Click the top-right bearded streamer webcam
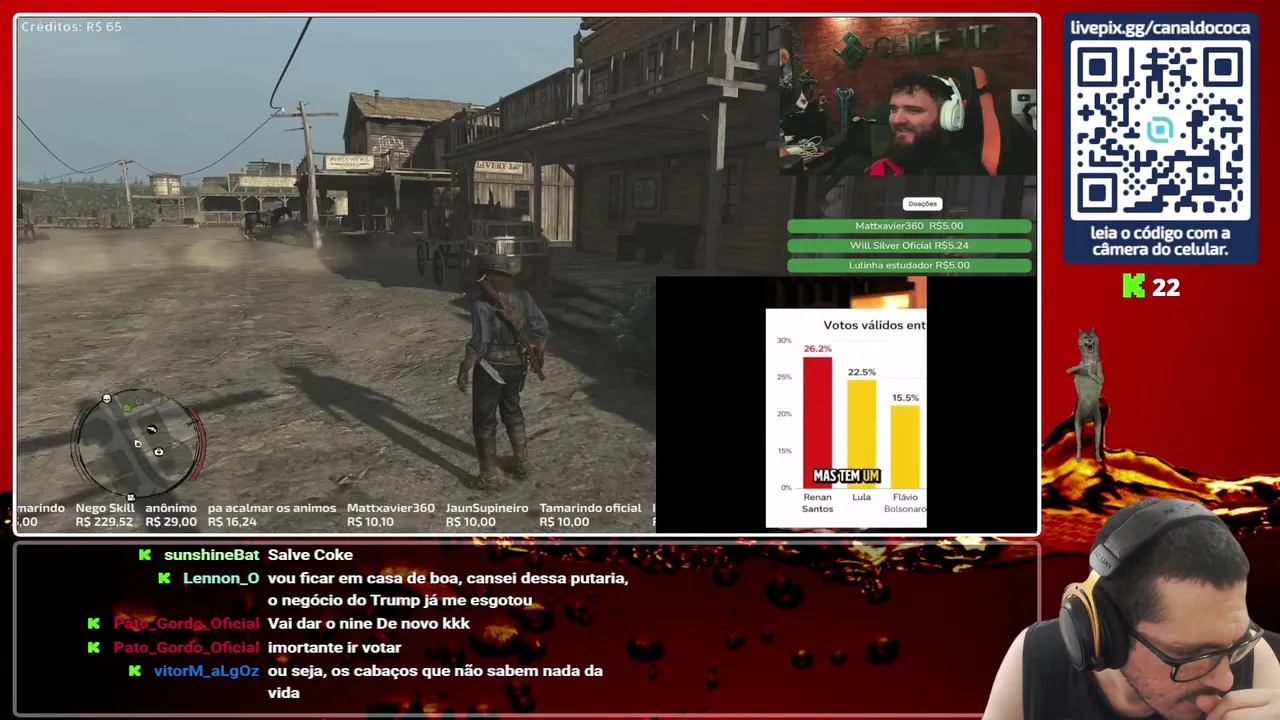1280x720 pixels. coord(908,96)
